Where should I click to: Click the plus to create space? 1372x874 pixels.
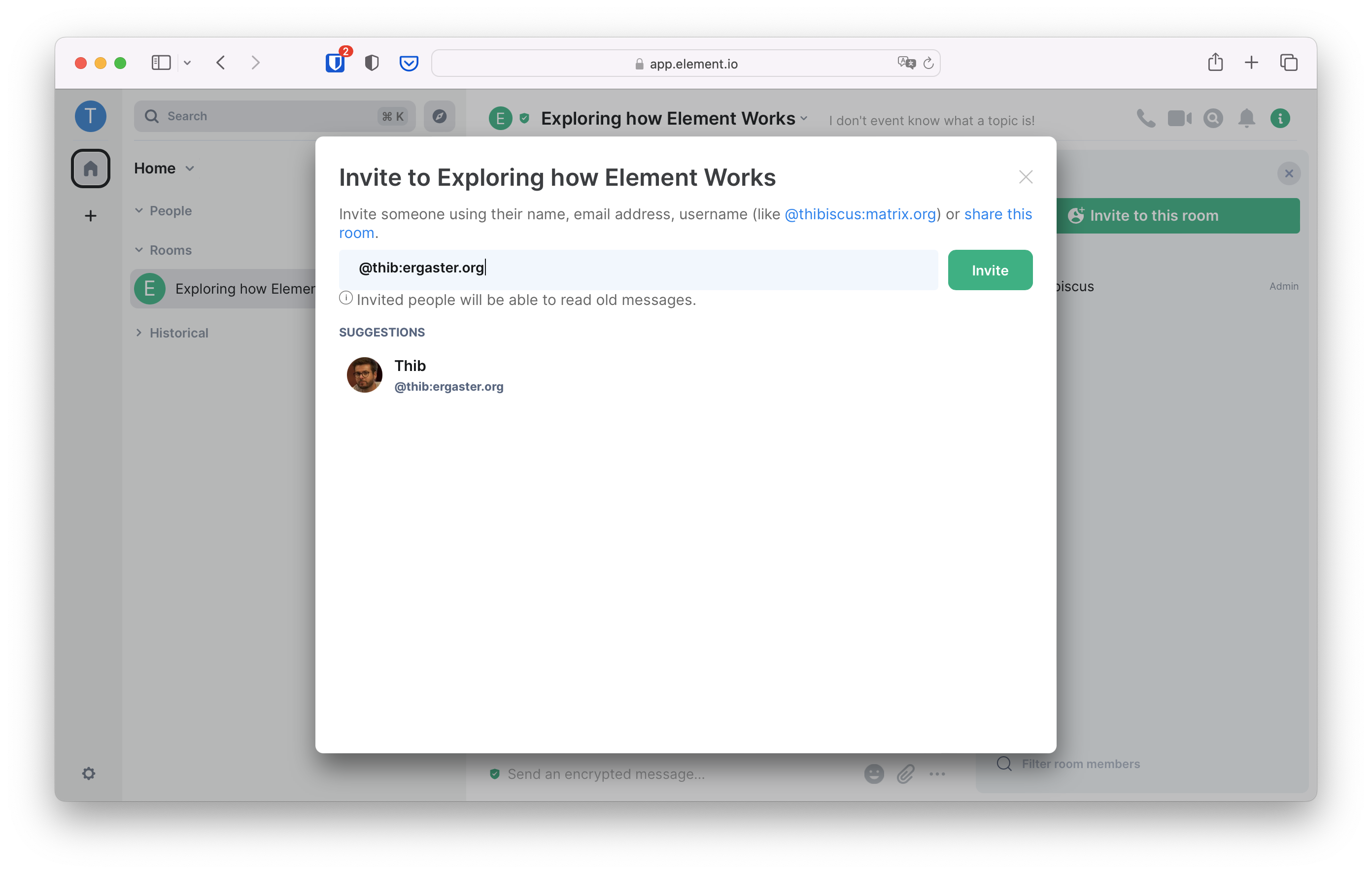91,216
